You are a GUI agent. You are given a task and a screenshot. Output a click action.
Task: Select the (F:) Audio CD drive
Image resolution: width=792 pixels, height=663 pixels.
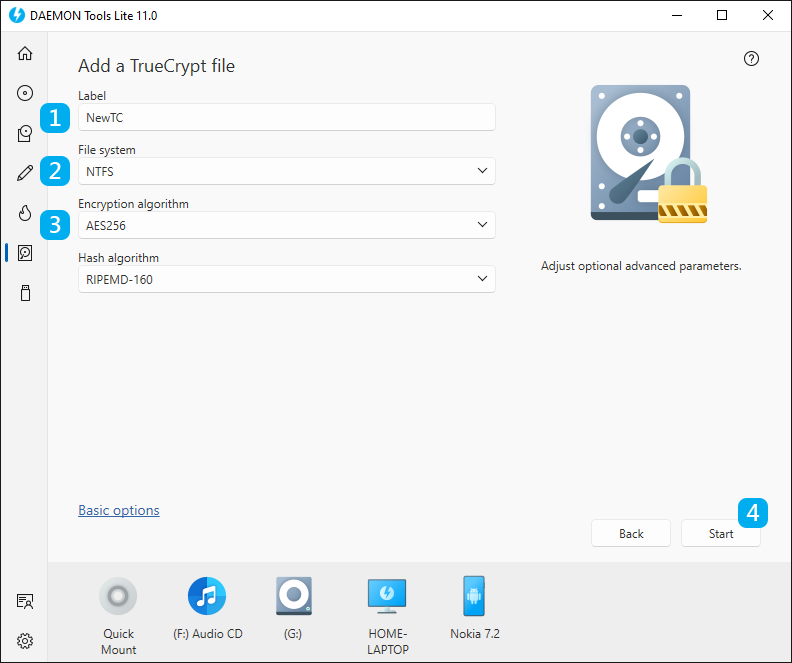(207, 596)
